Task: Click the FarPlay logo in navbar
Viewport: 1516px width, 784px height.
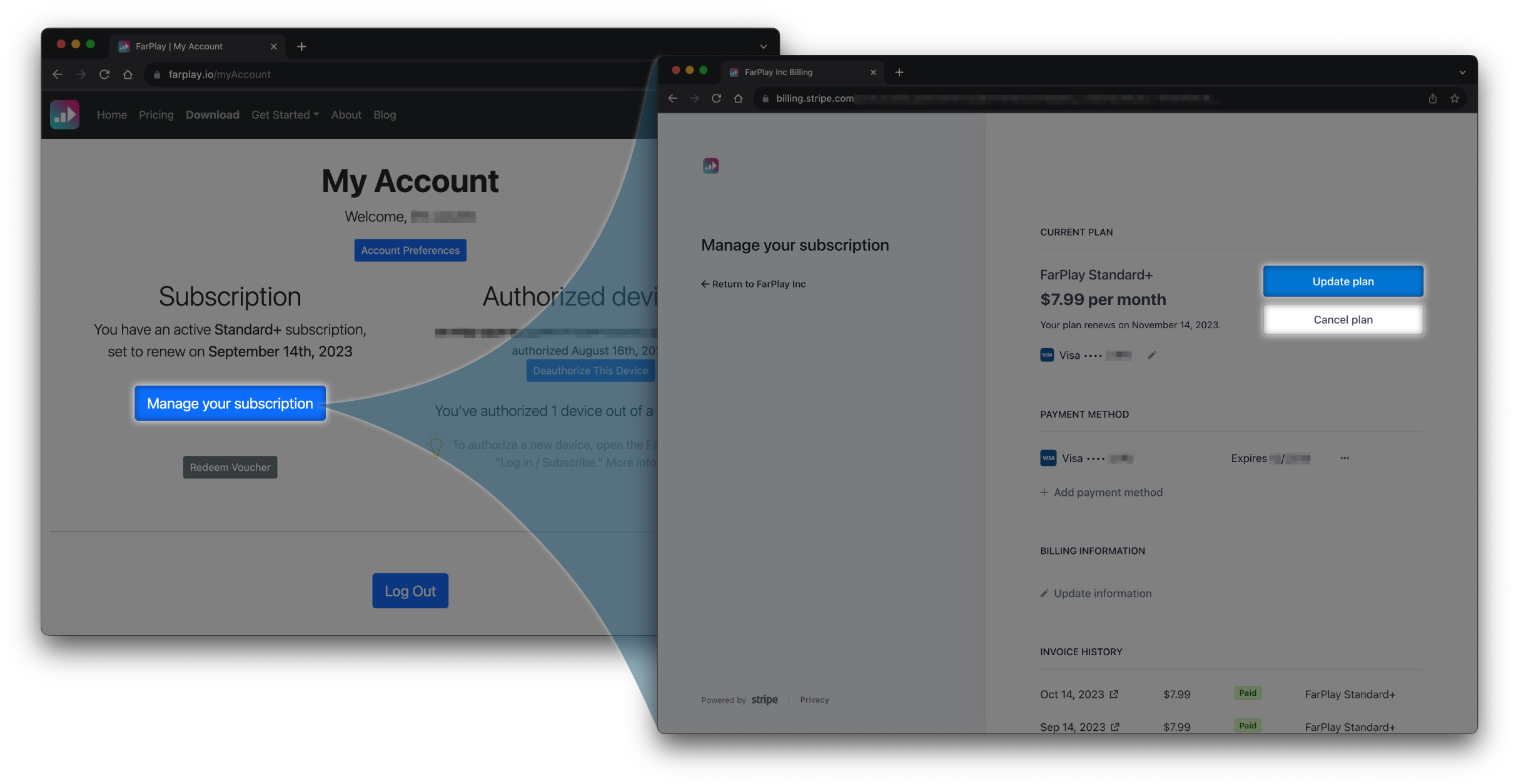Action: click(x=64, y=114)
